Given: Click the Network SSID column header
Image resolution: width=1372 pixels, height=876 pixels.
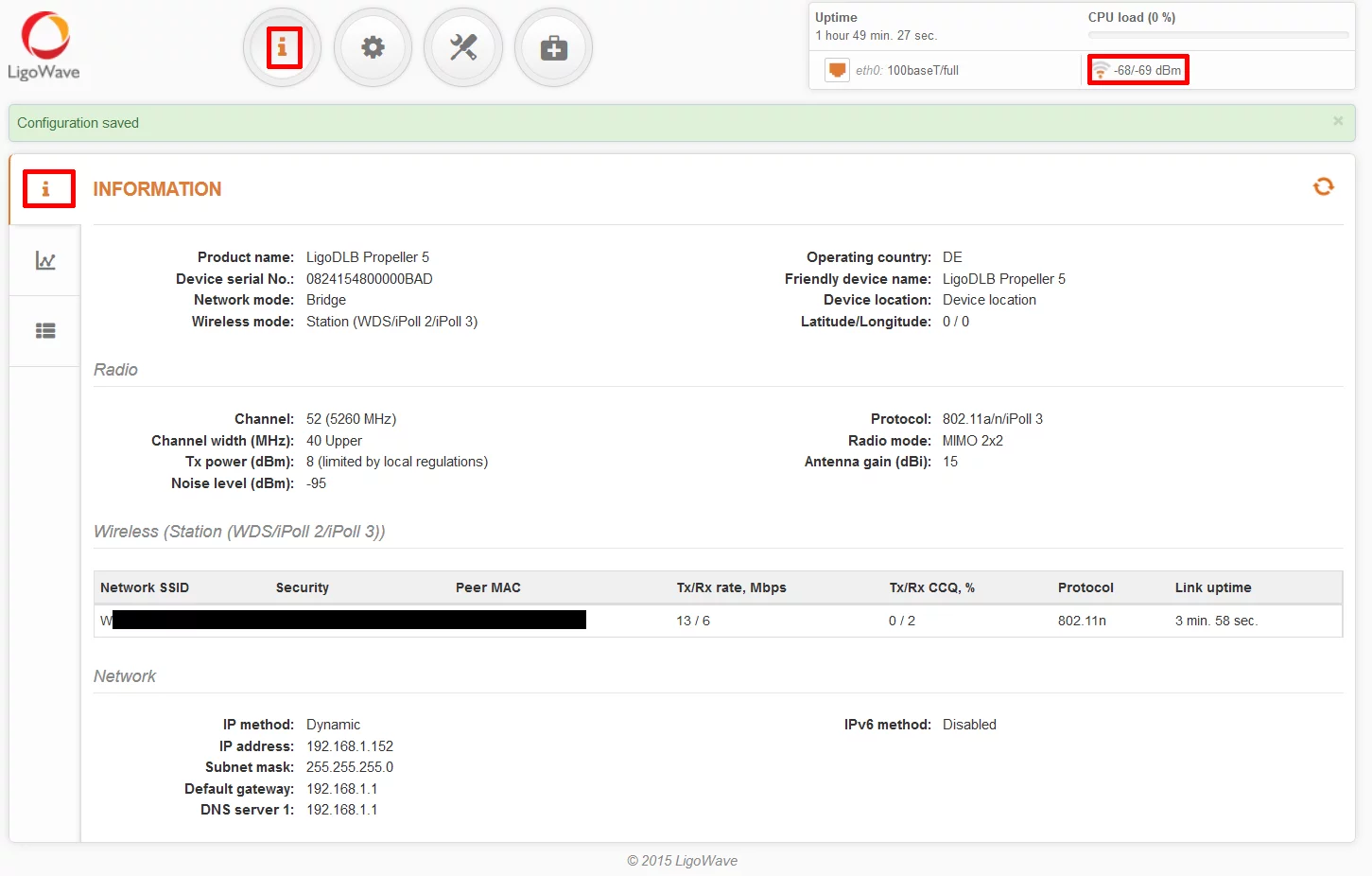Looking at the screenshot, I should tap(145, 587).
